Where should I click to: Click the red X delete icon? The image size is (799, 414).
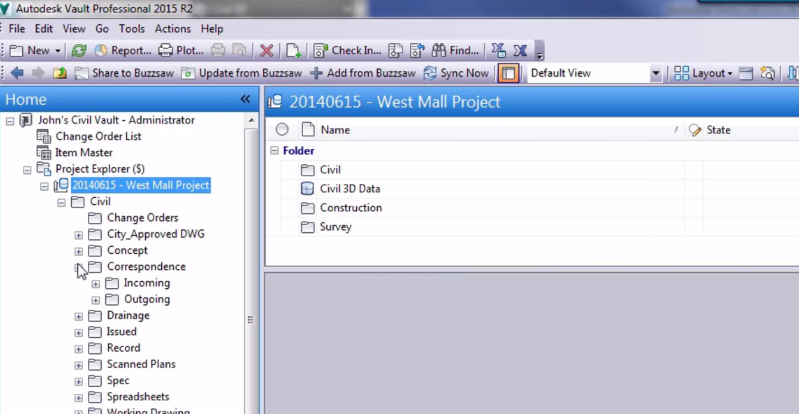tap(267, 50)
